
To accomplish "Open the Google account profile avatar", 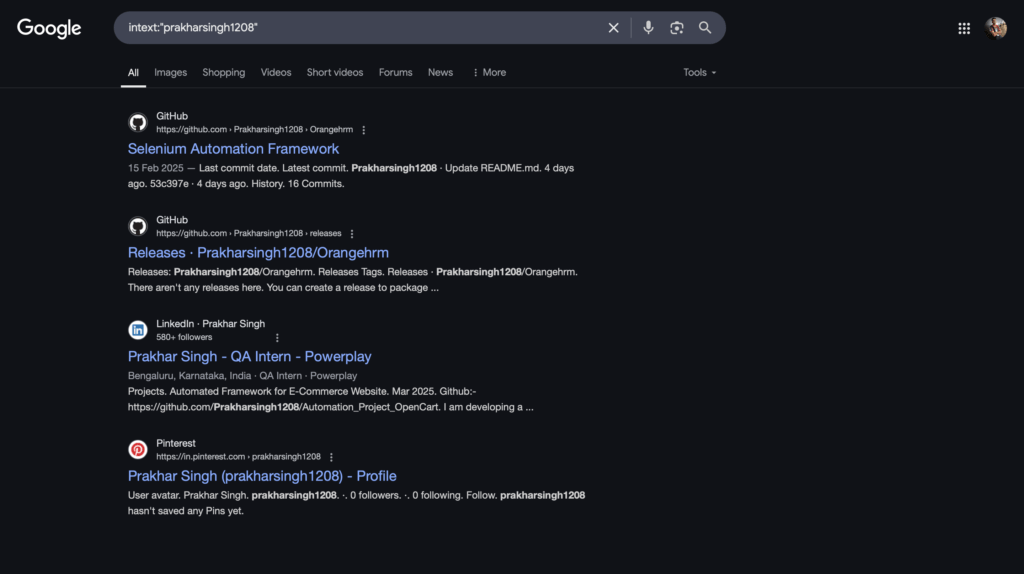I will 996,28.
